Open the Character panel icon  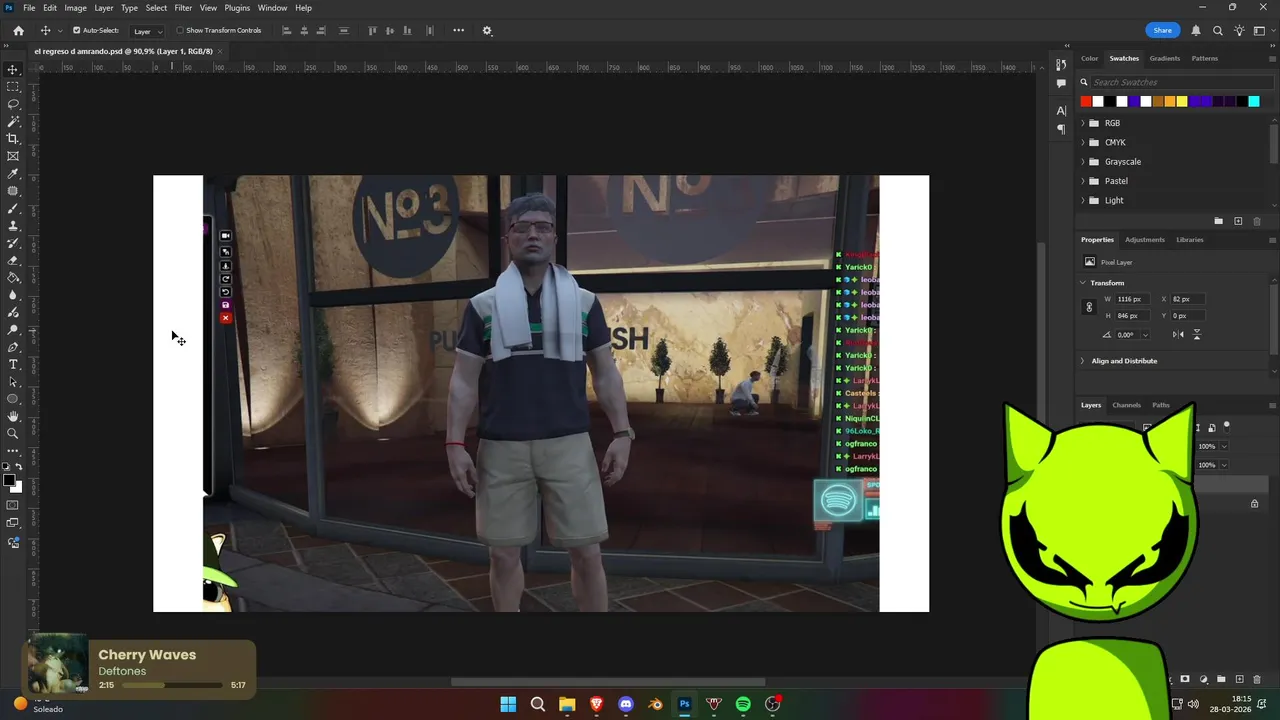click(x=1061, y=111)
